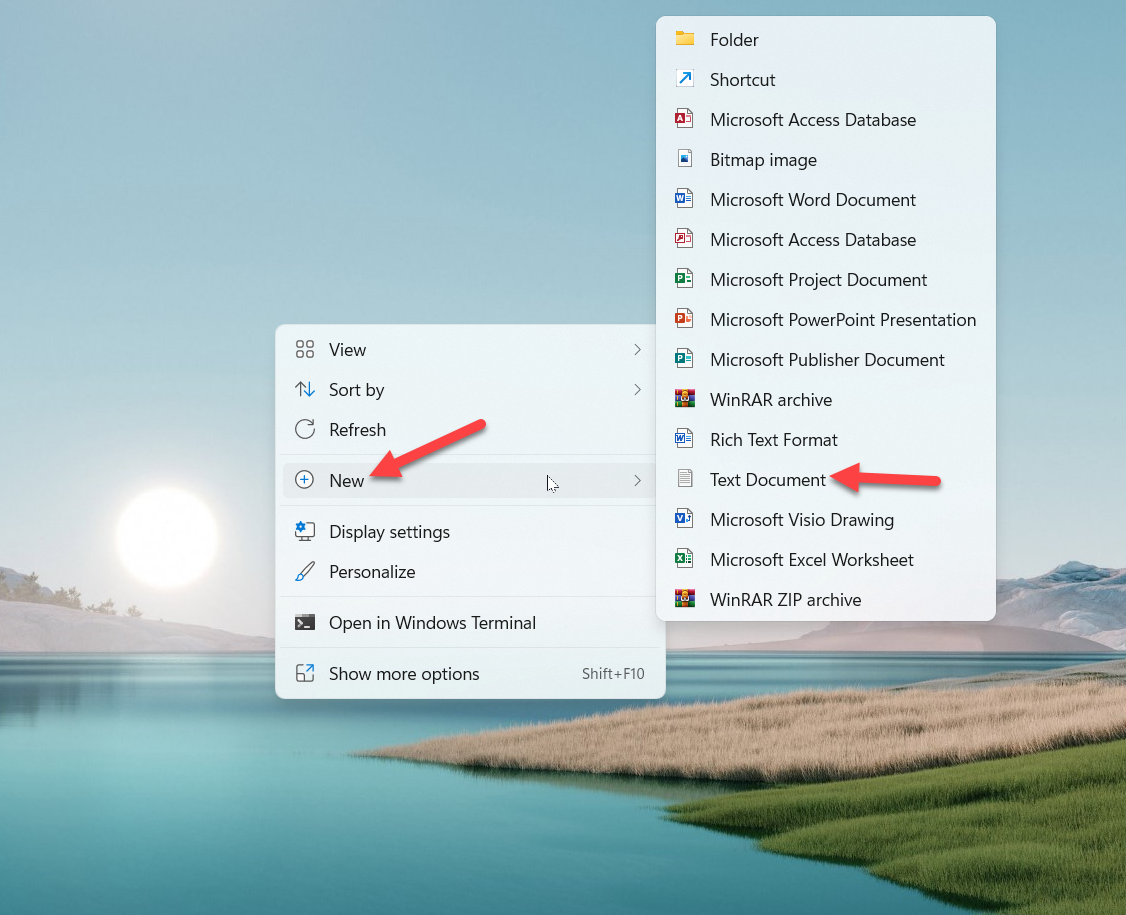Viewport: 1126px width, 915px height.
Task: Click the Microsoft Visio Drawing icon
Action: click(684, 519)
